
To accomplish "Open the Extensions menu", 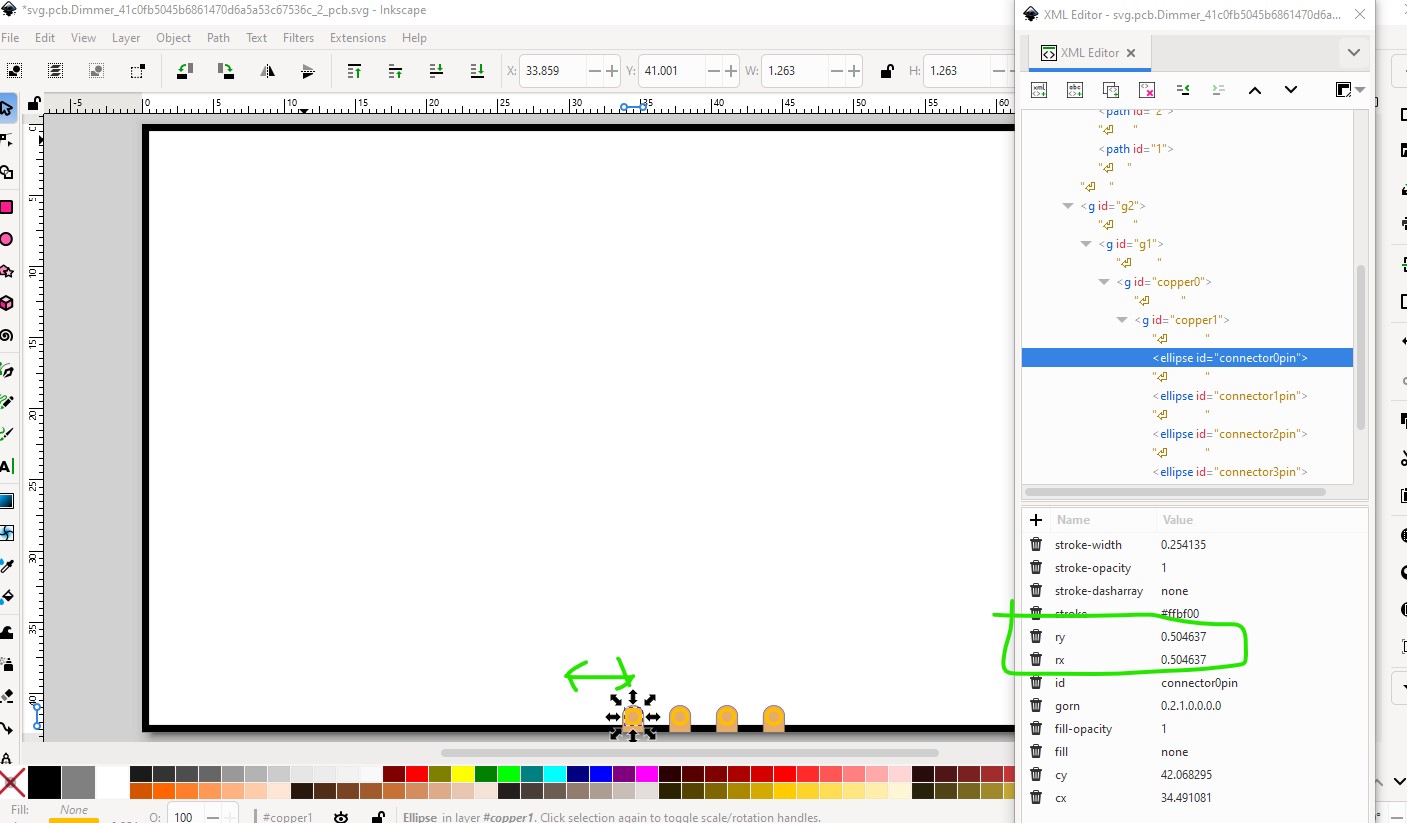I will click(357, 38).
